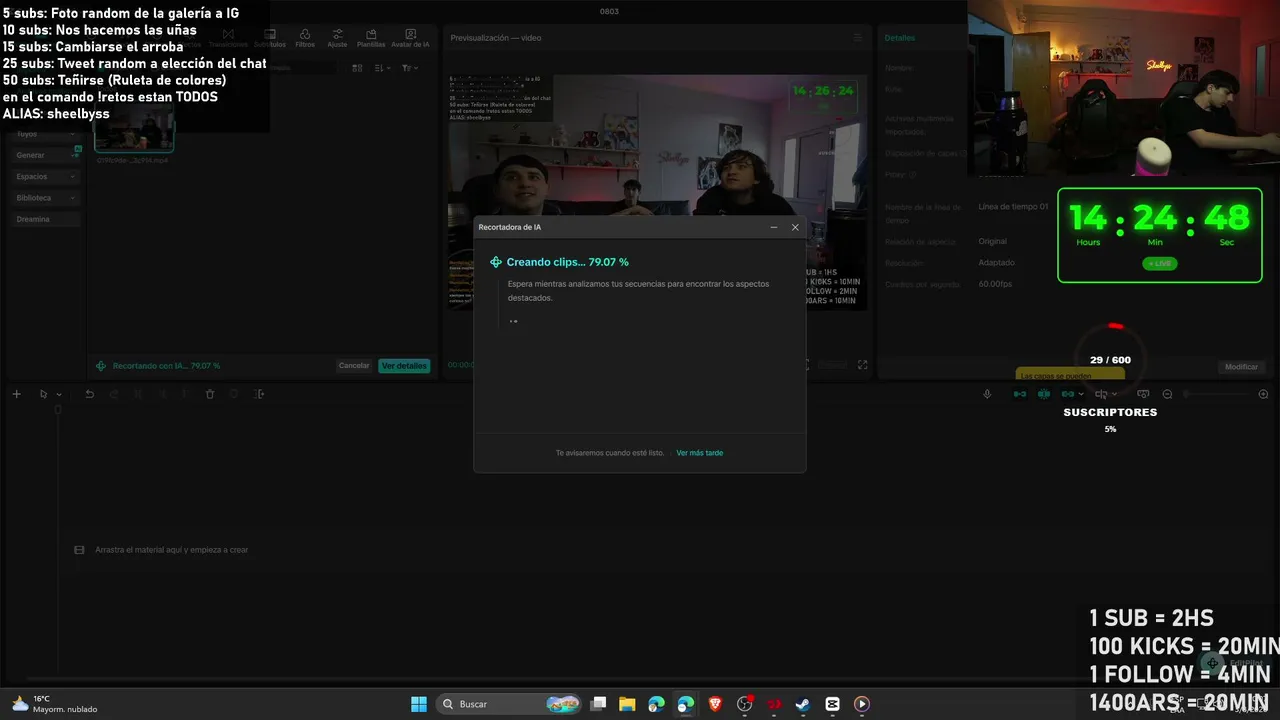The height and width of the screenshot is (720, 1280).
Task: Click the timeline zoom-out minus icon
Action: point(1167,394)
